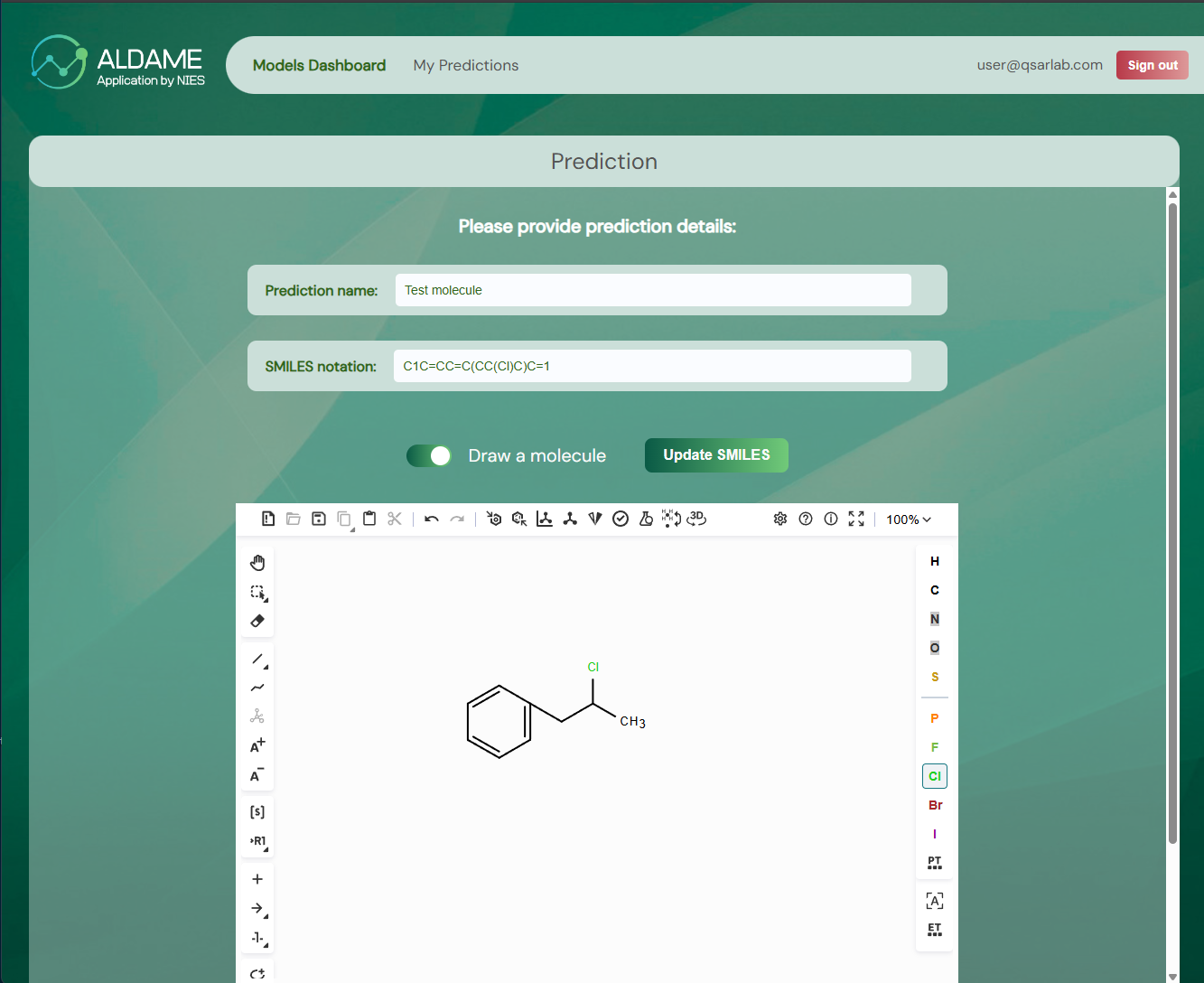Go to Models Dashboard tab
Viewport: 1204px width, 983px height.
click(319, 65)
